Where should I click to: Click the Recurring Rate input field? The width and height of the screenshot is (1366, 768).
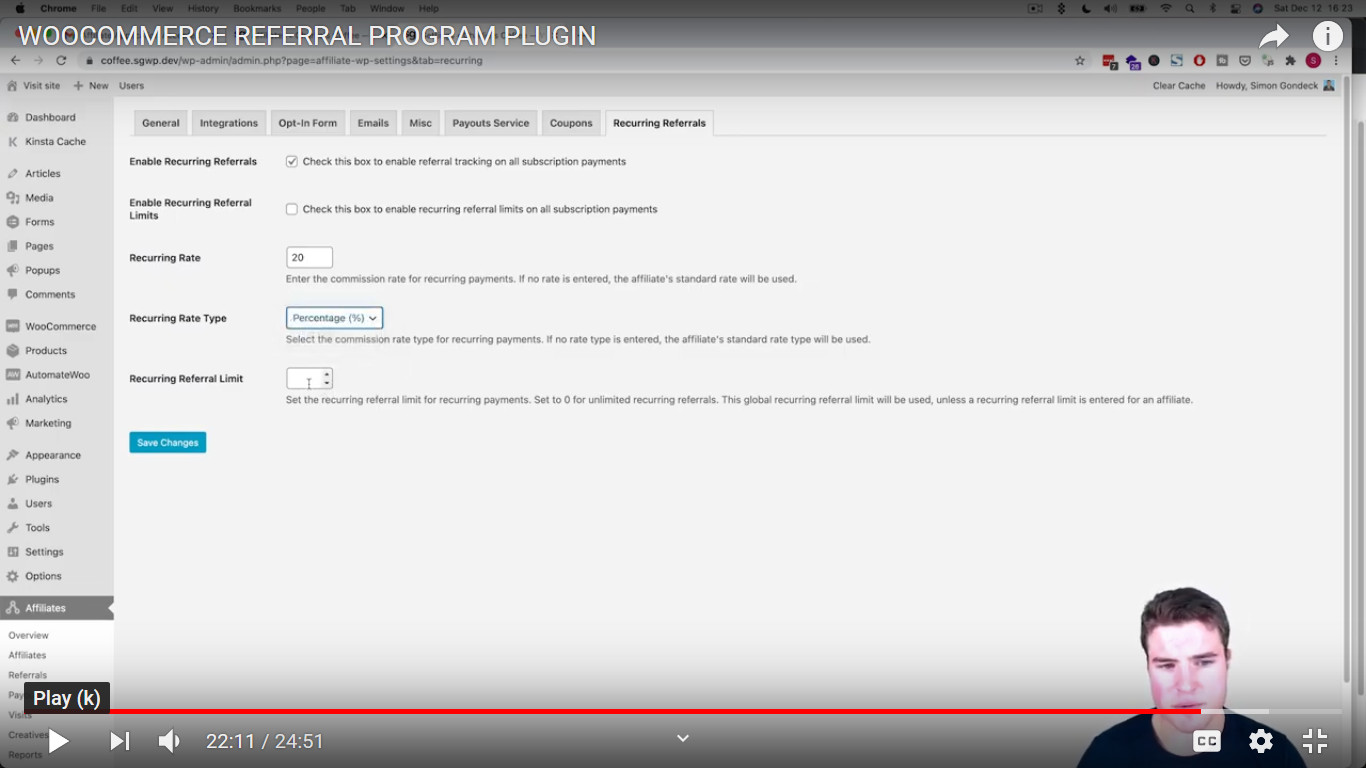point(309,257)
